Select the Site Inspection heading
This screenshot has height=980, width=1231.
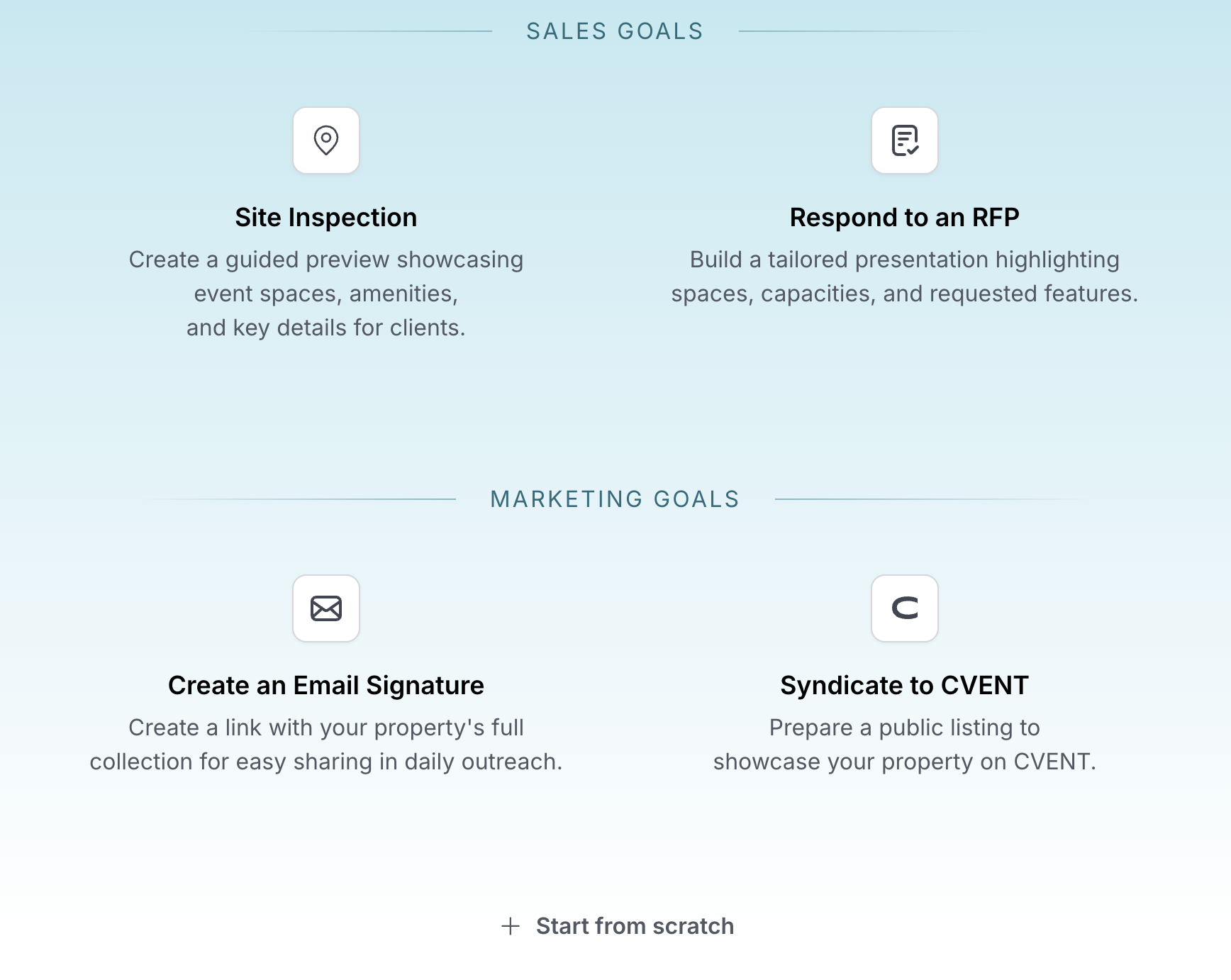click(x=326, y=218)
